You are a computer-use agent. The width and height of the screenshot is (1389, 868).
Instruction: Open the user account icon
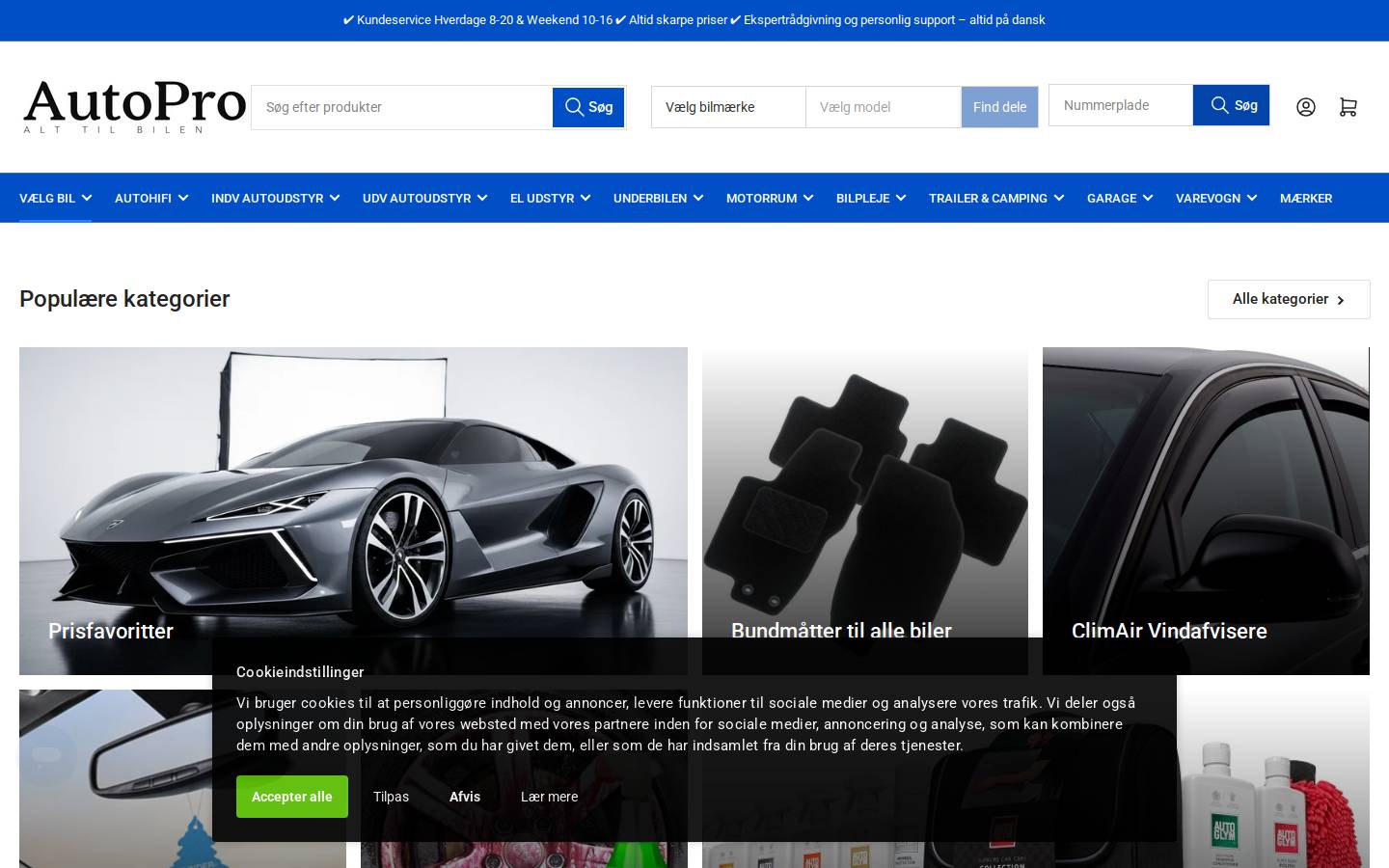(1306, 107)
